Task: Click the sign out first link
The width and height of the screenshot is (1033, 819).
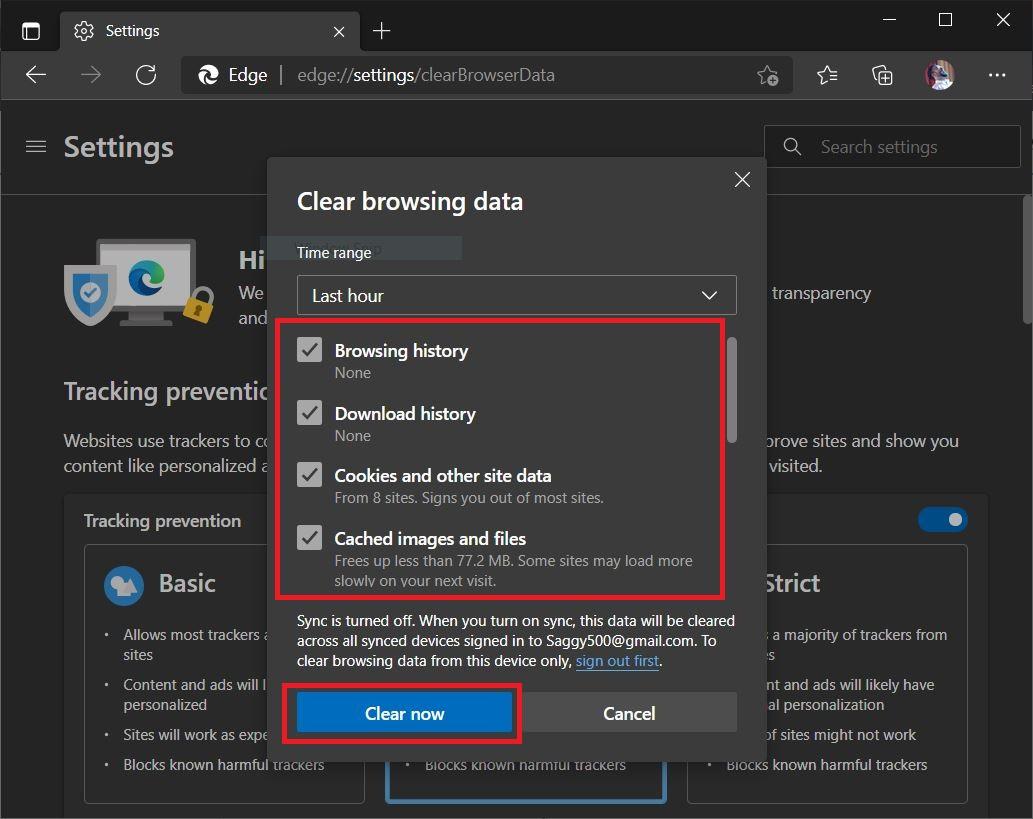Action: point(617,661)
